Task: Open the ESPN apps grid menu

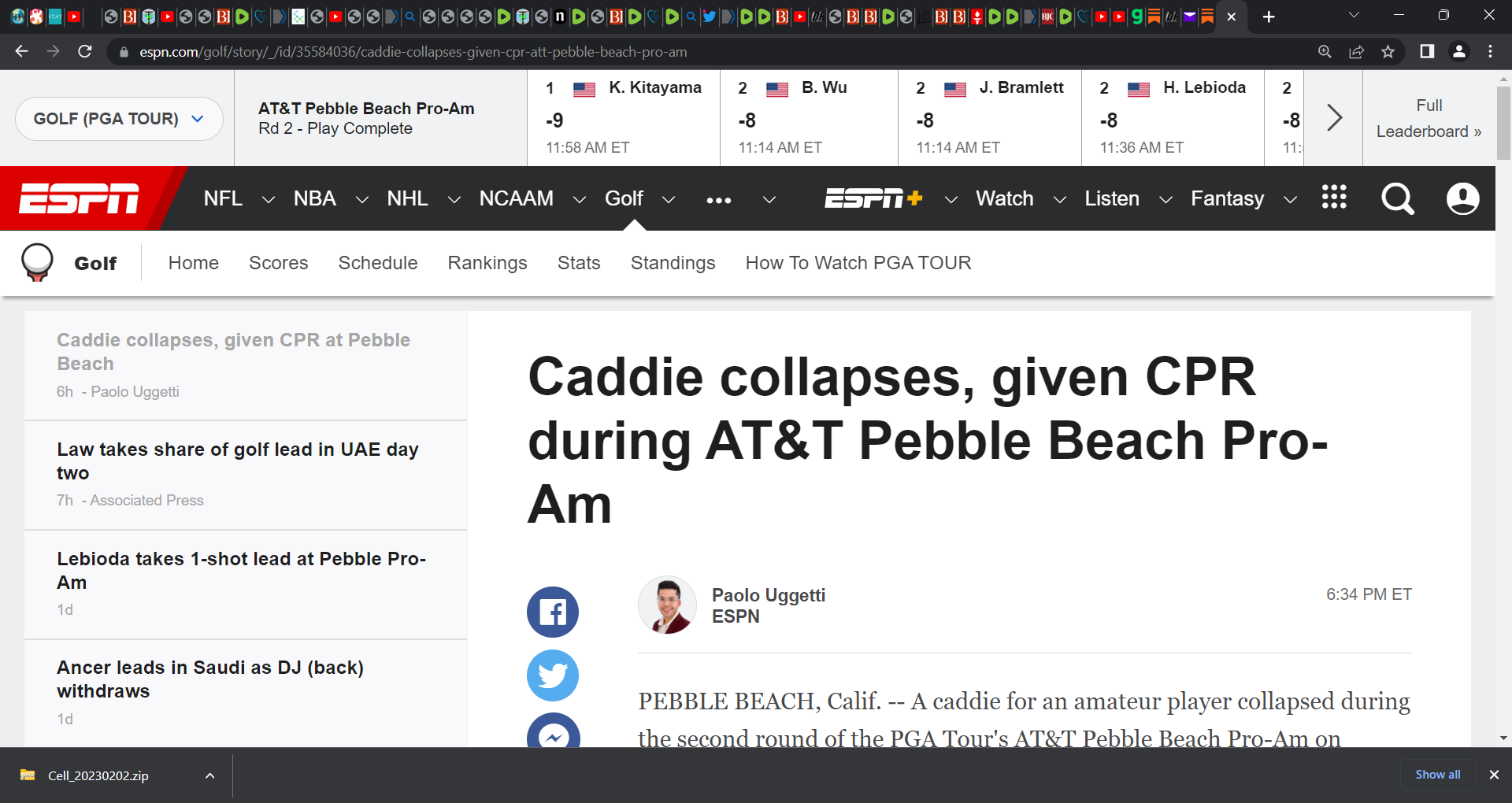Action: pyautogui.click(x=1333, y=198)
